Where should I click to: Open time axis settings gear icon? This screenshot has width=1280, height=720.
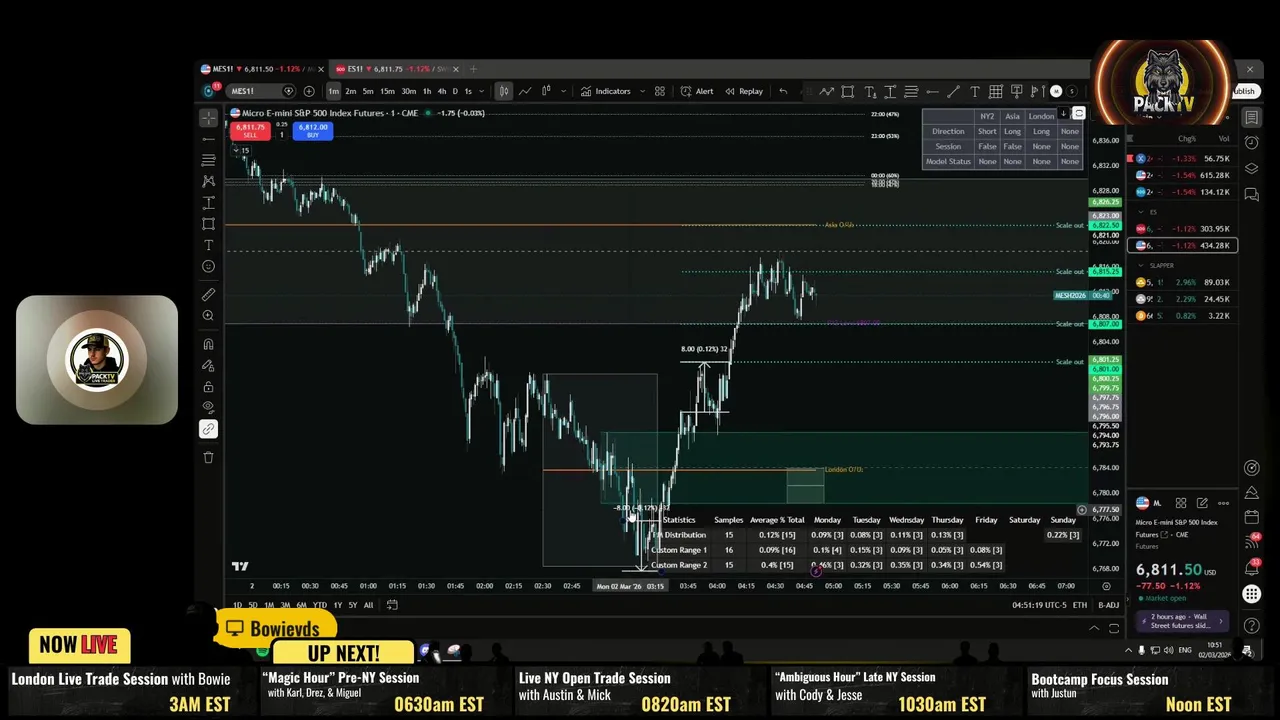click(x=1106, y=586)
